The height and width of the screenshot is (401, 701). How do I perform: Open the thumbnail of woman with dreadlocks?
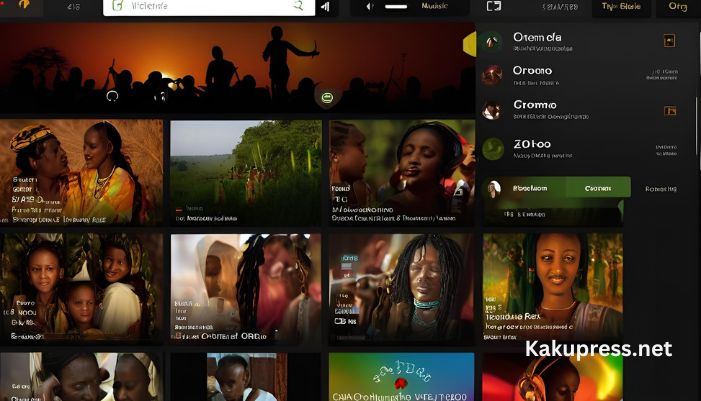(x=401, y=289)
